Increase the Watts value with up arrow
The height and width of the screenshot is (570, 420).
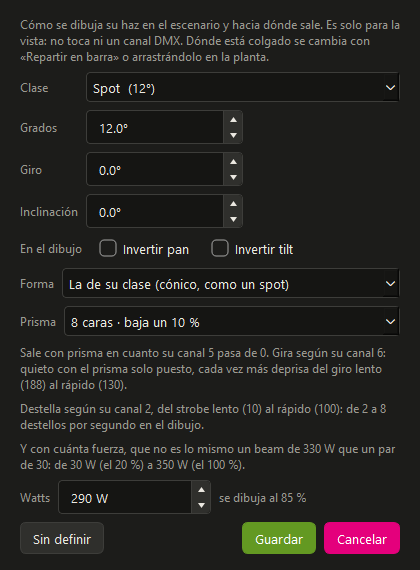point(201,490)
